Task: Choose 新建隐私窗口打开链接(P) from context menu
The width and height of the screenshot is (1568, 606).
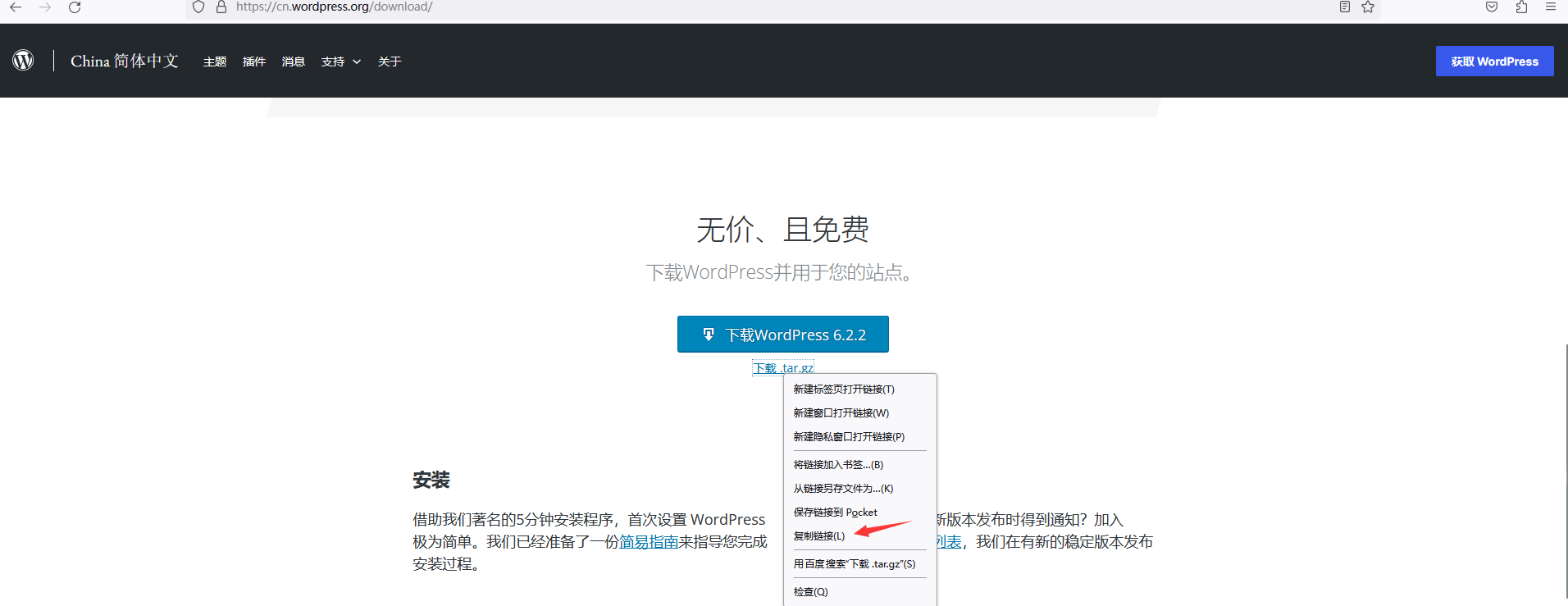Action: coord(860,437)
